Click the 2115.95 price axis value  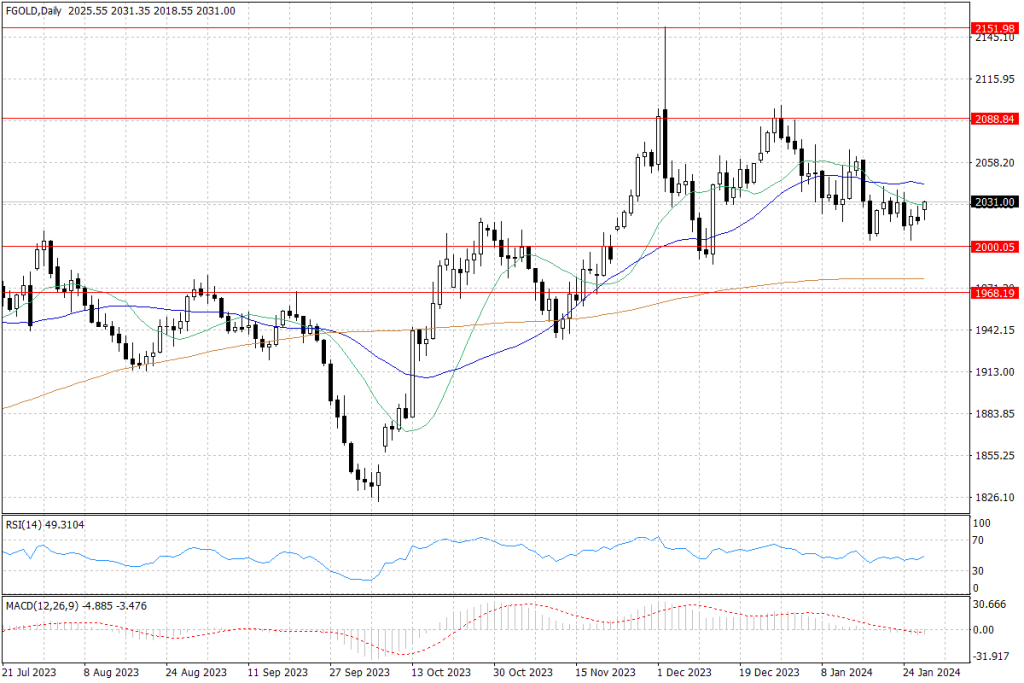click(x=992, y=78)
